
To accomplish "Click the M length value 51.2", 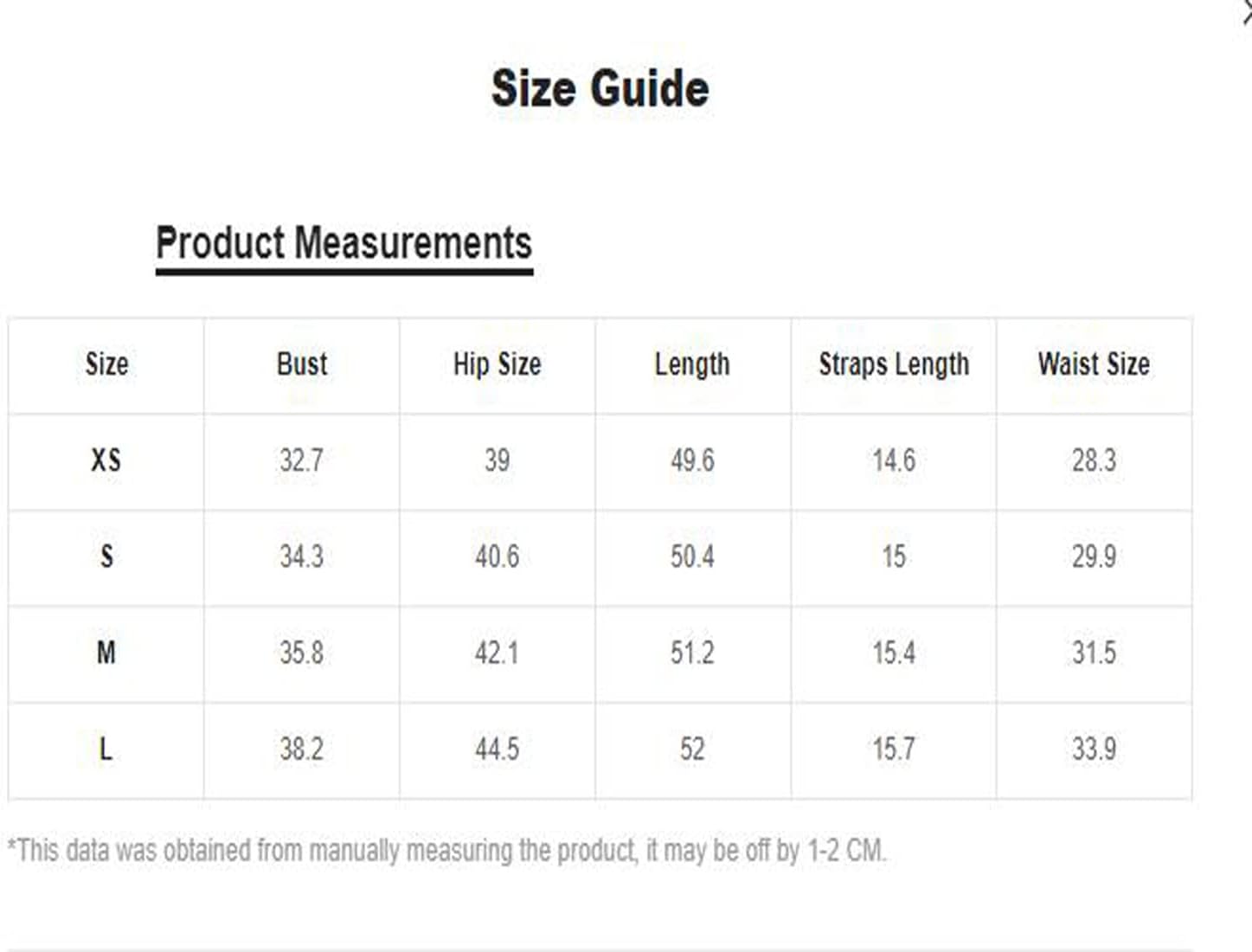I will pyautogui.click(x=692, y=653).
